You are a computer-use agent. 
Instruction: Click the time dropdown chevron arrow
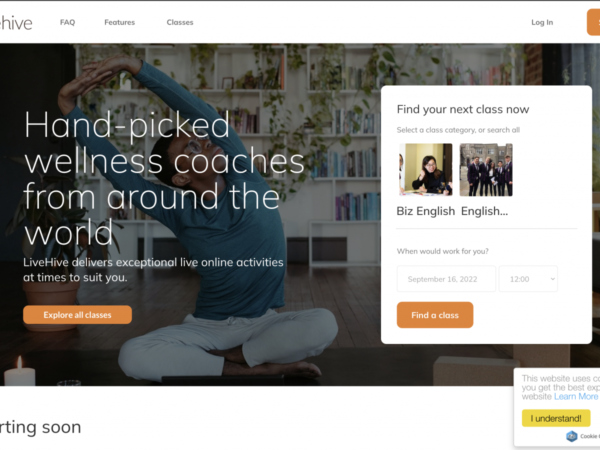[553, 279]
